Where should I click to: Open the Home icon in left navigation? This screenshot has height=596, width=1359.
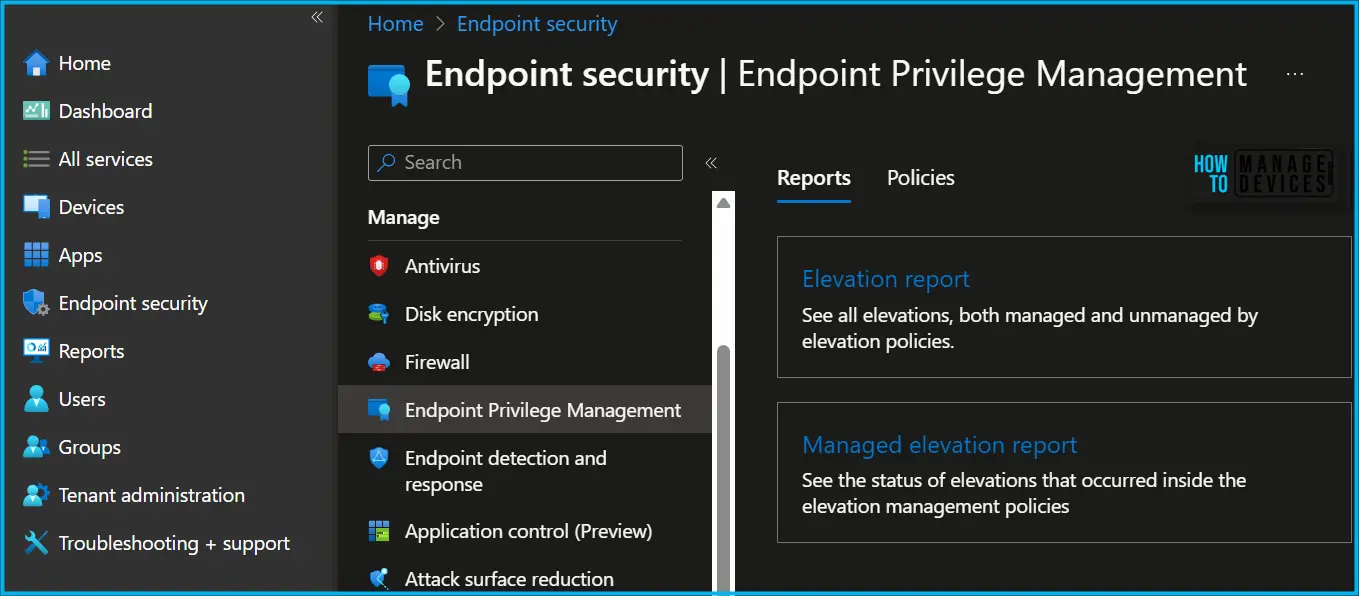(x=36, y=63)
